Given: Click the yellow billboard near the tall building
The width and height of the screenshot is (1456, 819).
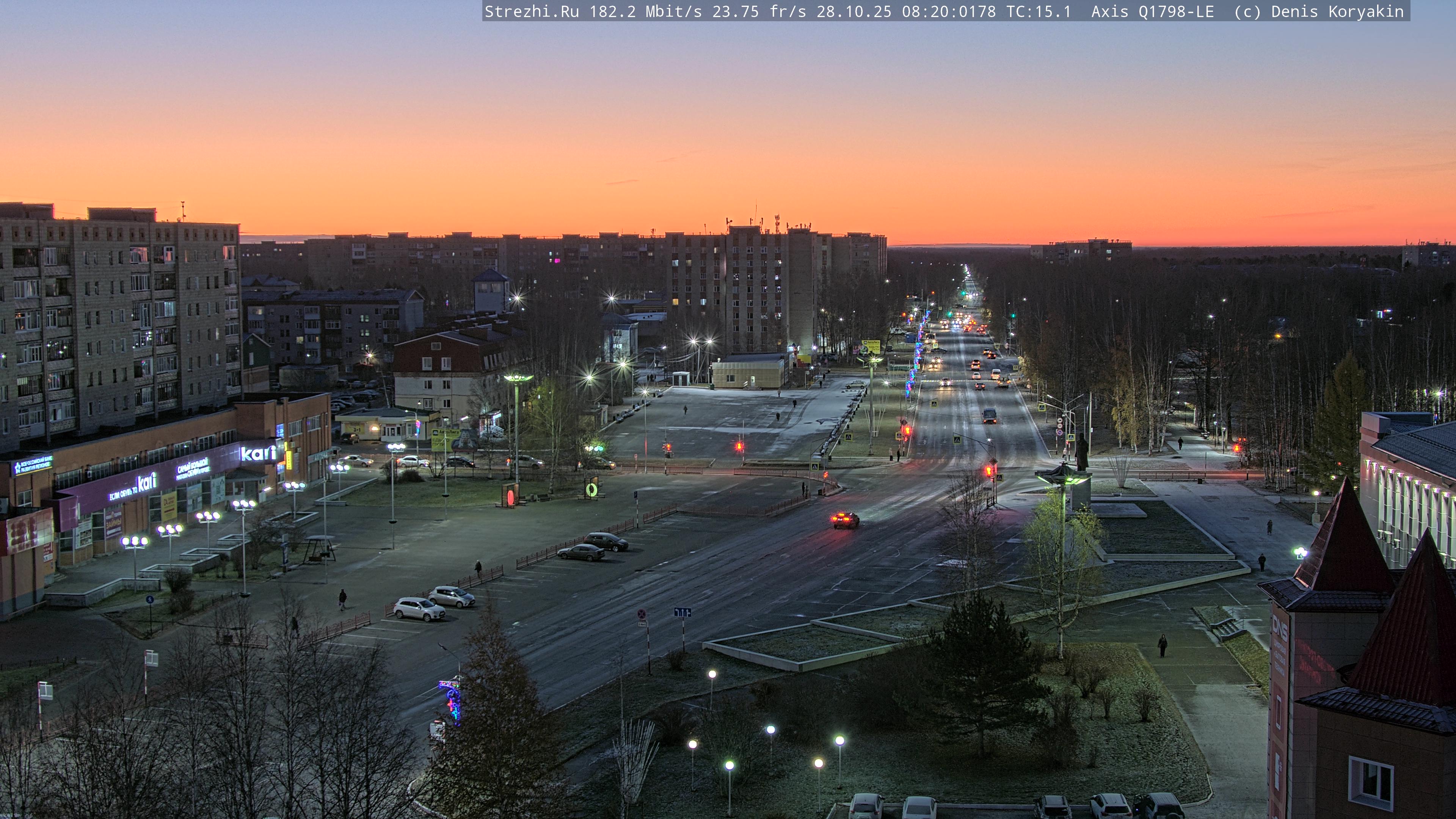Looking at the screenshot, I should [871, 347].
